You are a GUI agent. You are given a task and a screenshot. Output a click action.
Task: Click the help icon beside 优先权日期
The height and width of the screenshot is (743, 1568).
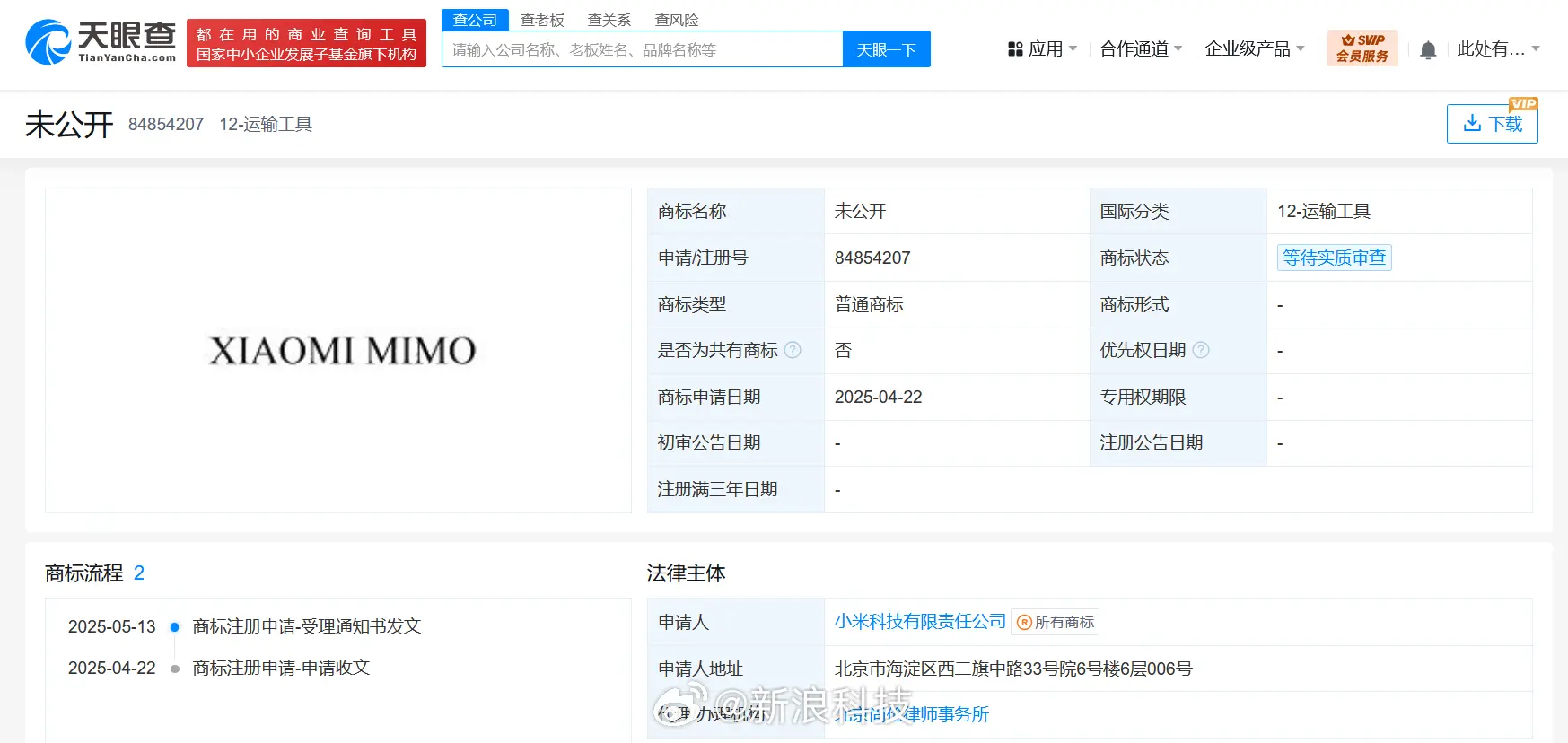[x=1201, y=350]
